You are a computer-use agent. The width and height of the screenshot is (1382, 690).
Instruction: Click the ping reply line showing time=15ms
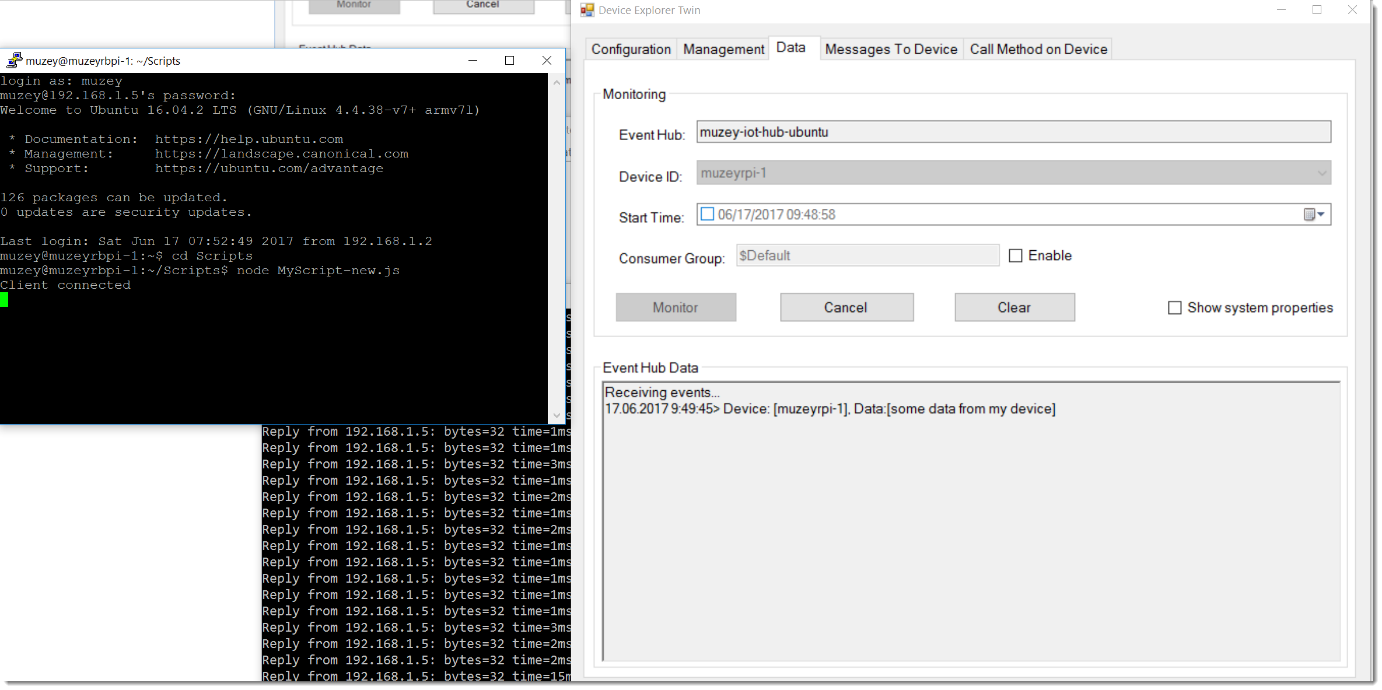click(x=416, y=677)
